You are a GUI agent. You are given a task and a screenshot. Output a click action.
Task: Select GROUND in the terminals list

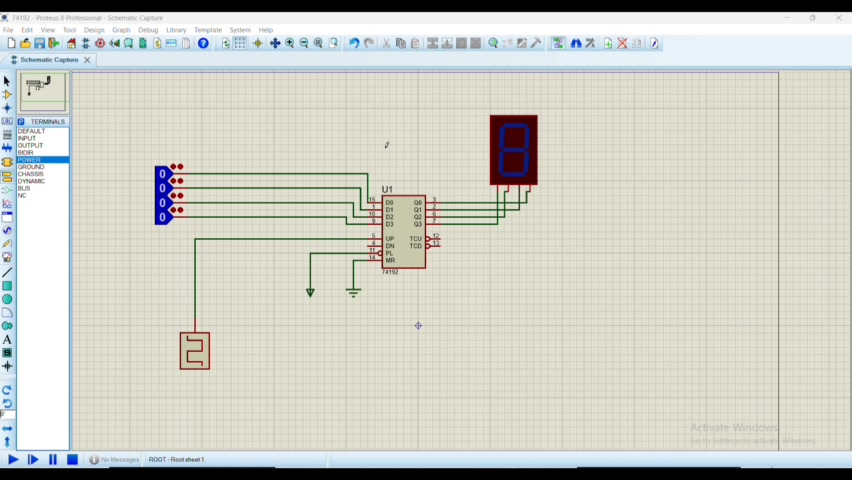tap(31, 167)
